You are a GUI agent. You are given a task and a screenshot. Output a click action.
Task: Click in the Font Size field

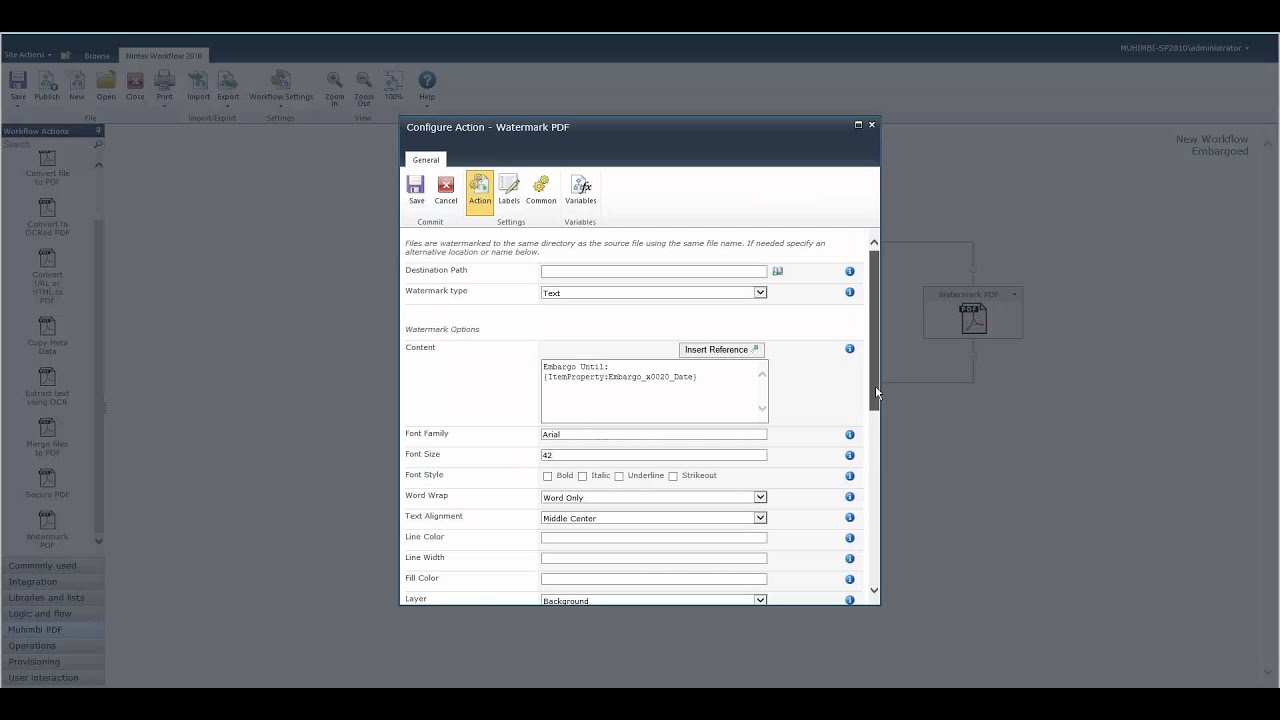click(654, 455)
